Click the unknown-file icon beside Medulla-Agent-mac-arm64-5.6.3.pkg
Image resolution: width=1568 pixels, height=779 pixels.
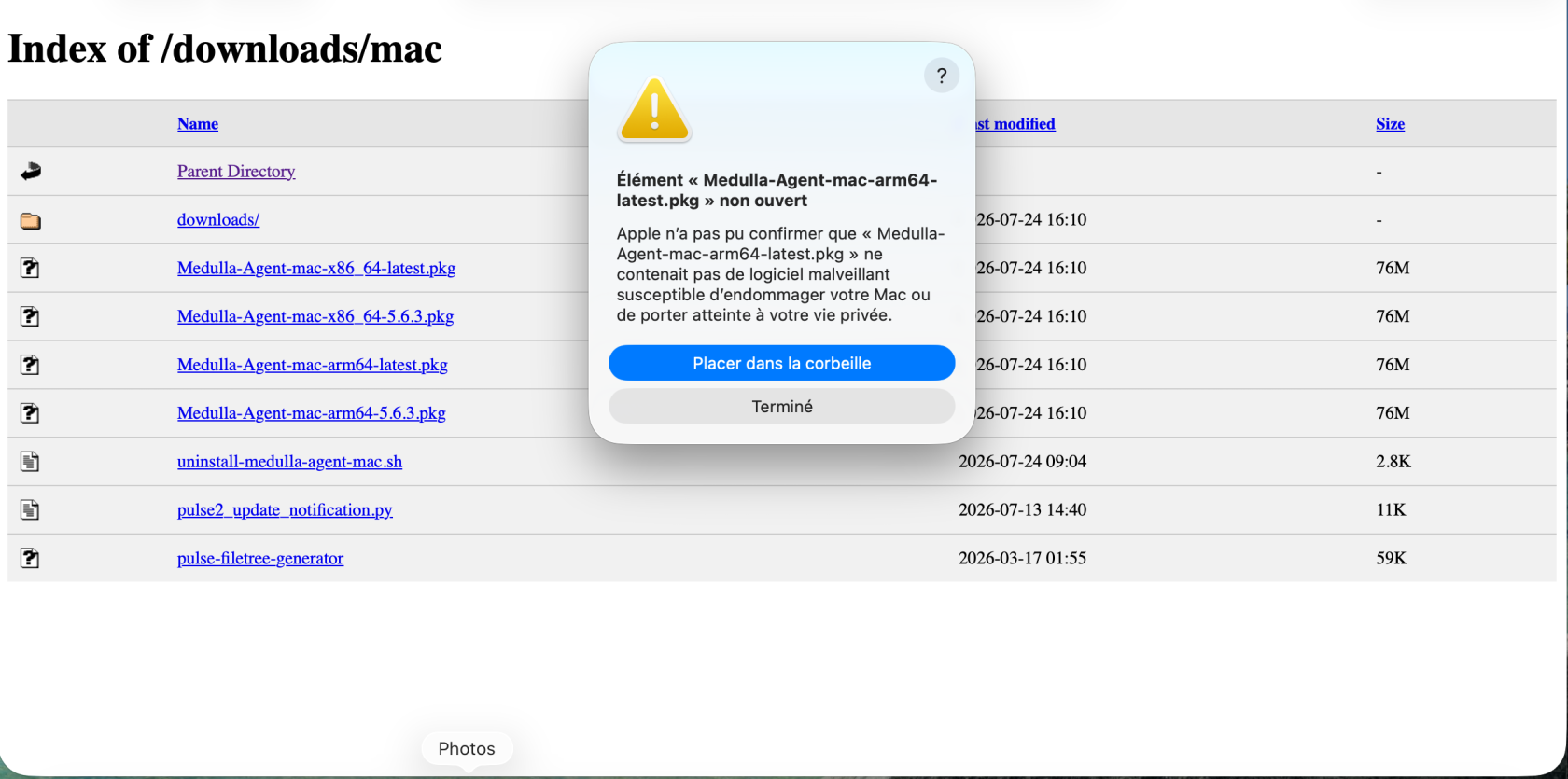[30, 413]
